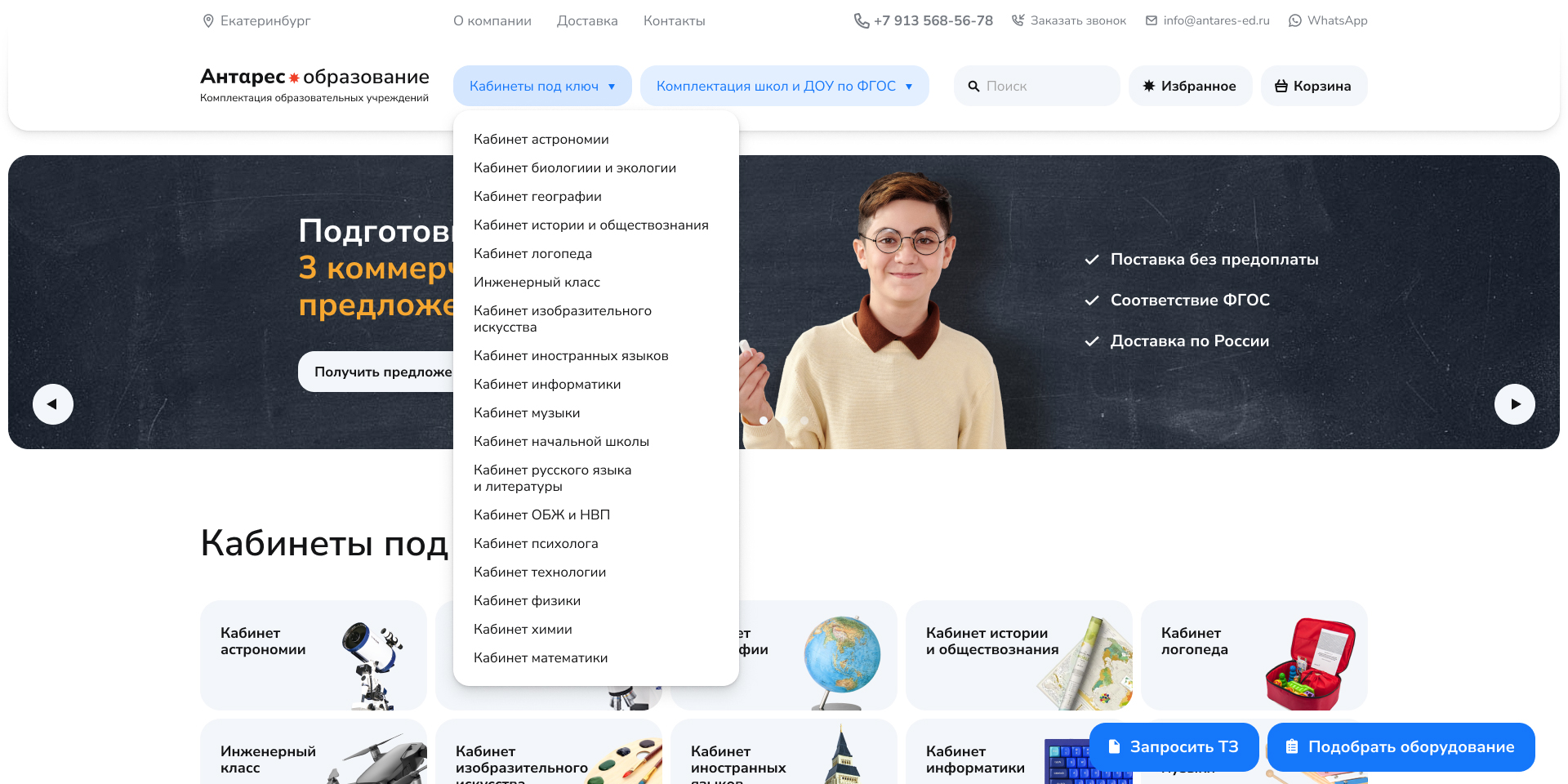This screenshot has height=784, width=1568.
Task: Select Кабинет математики menu item
Action: click(x=541, y=657)
